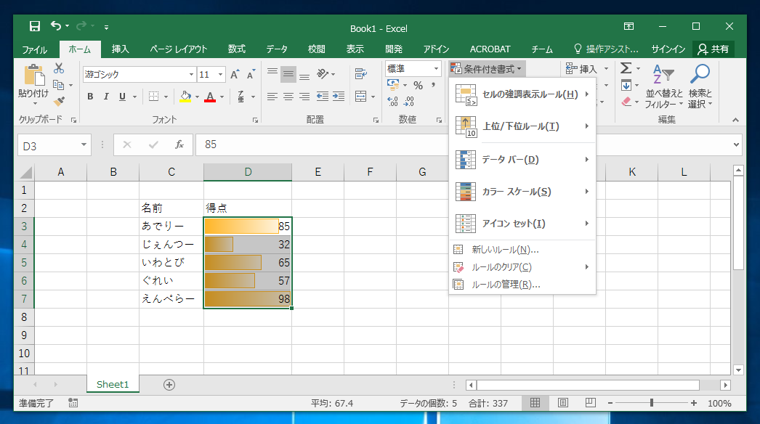Collapse the ribbon with chevron
Image resolution: width=760 pixels, height=424 pixels.
click(735, 120)
